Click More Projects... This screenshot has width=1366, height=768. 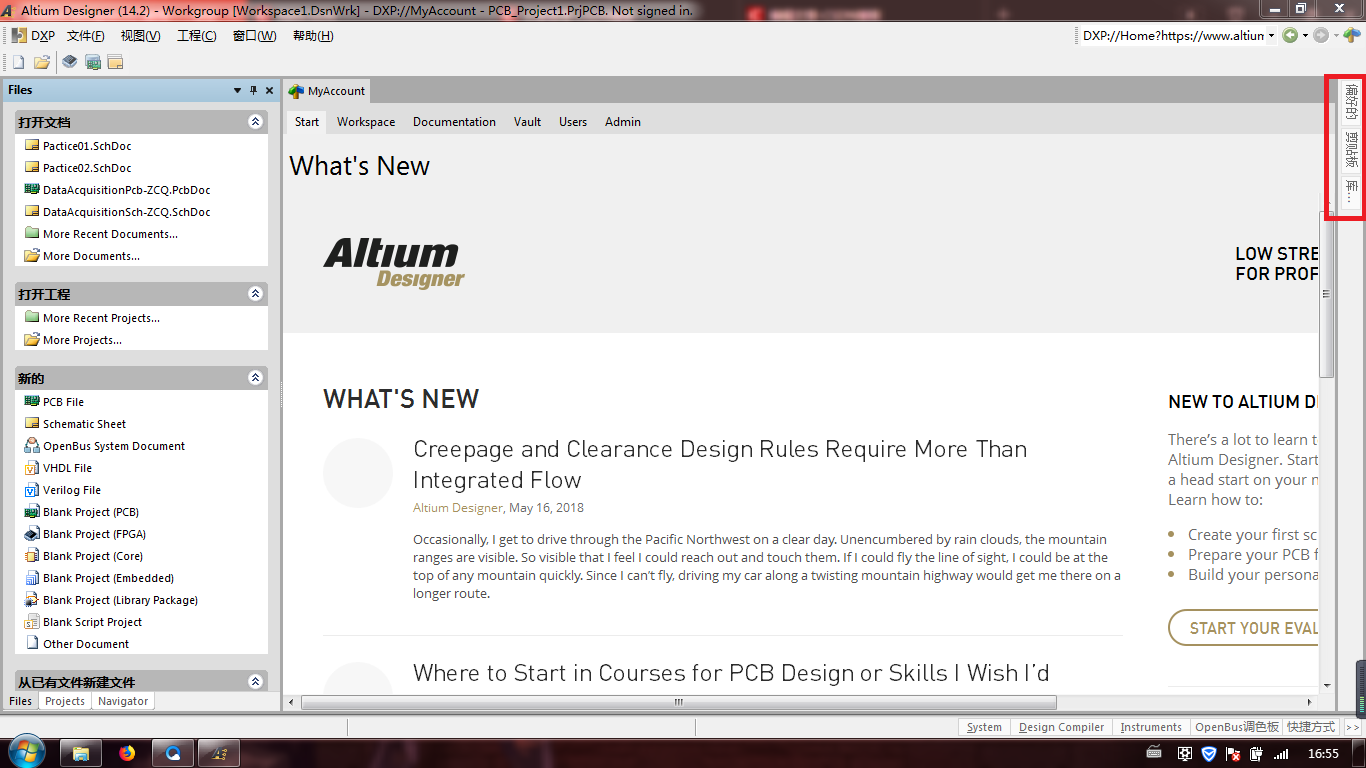[x=82, y=340]
